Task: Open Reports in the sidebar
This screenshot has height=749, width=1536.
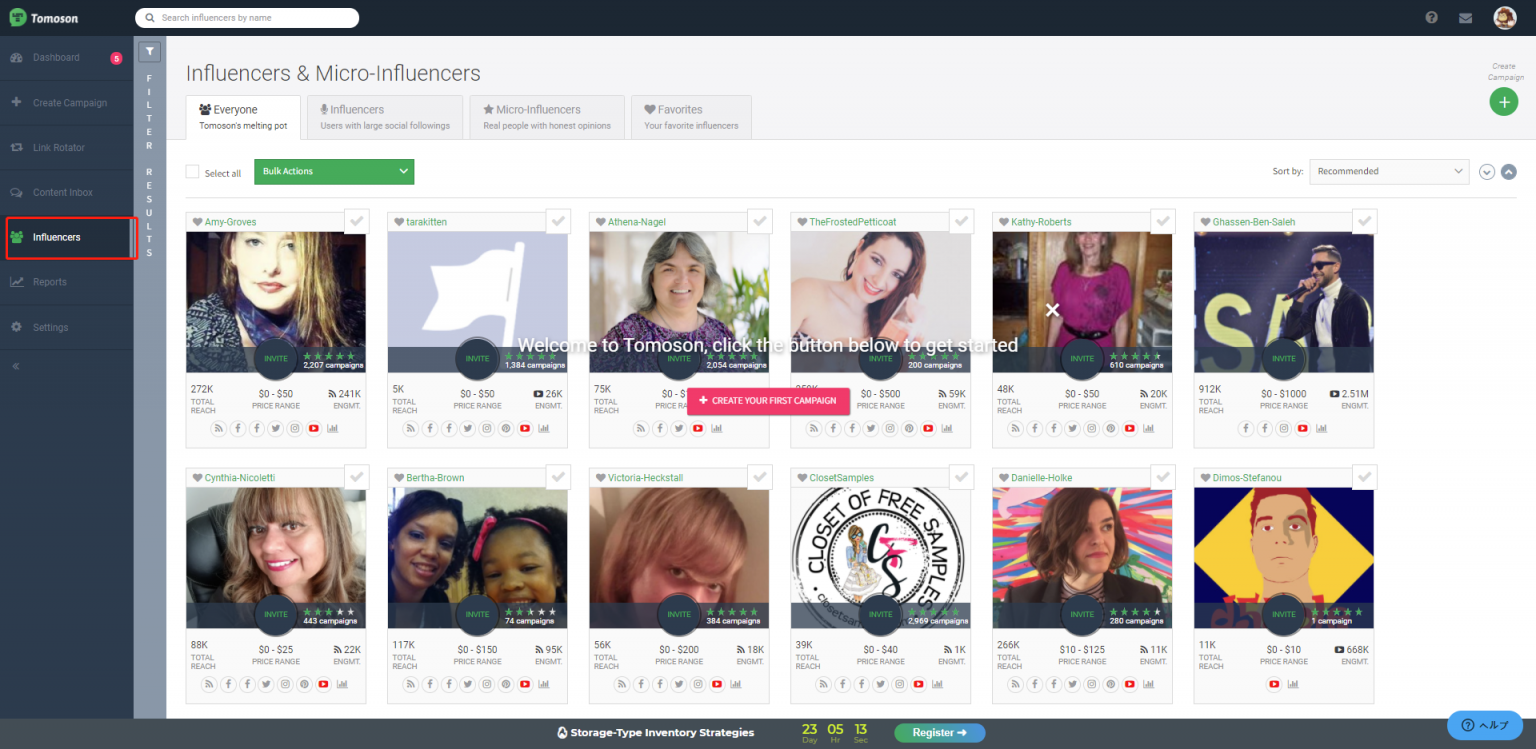Action: (x=66, y=282)
